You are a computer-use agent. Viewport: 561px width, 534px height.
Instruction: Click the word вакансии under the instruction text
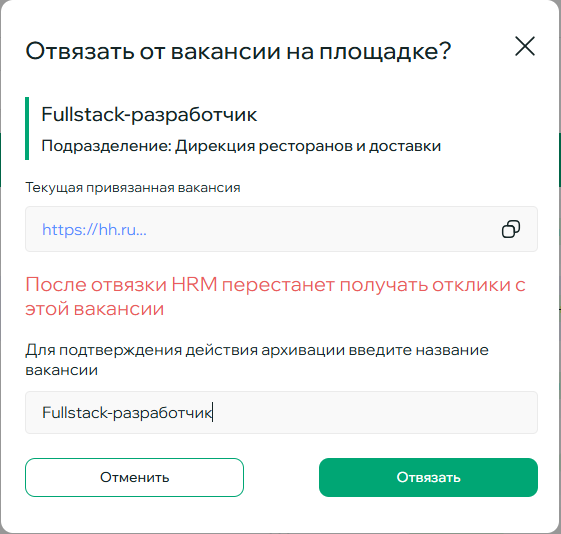point(62,370)
